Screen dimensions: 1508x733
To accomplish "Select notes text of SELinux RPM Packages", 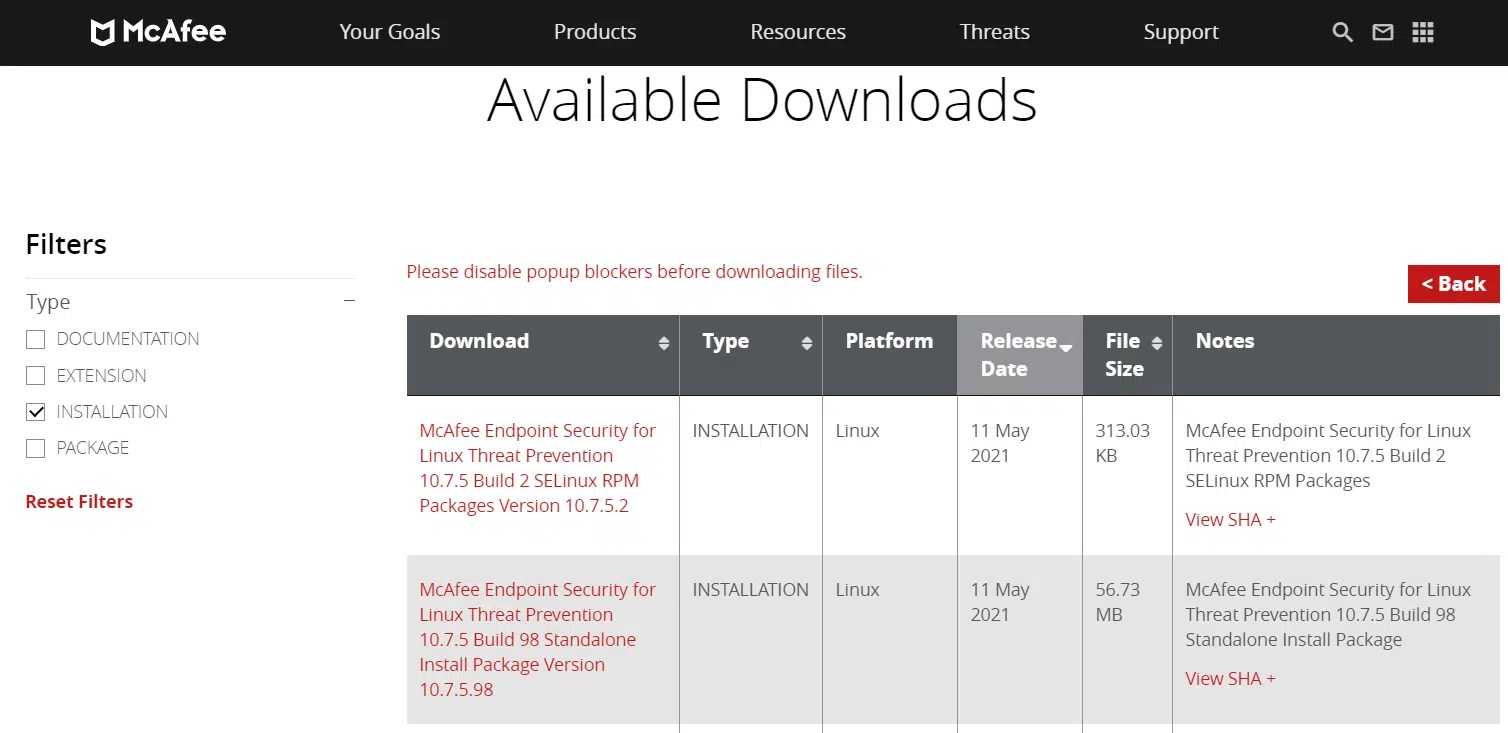I will click(1328, 456).
